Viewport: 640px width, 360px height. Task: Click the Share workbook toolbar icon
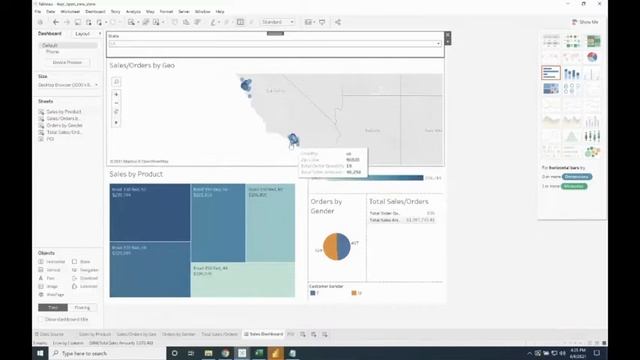pos(338,22)
